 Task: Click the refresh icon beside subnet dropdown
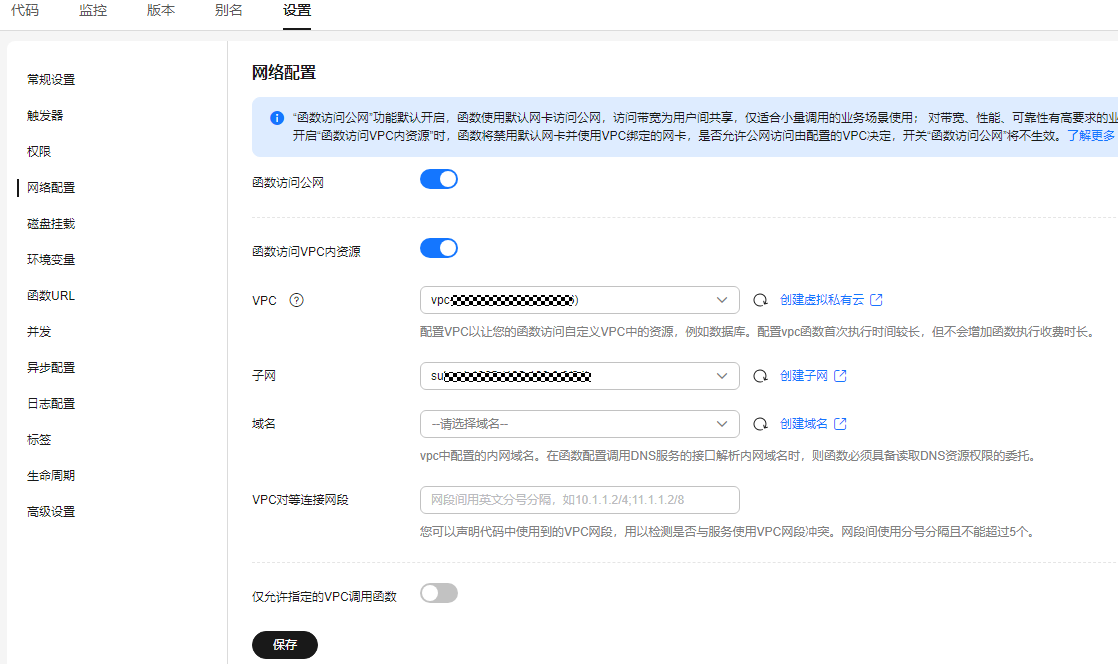[x=760, y=376]
